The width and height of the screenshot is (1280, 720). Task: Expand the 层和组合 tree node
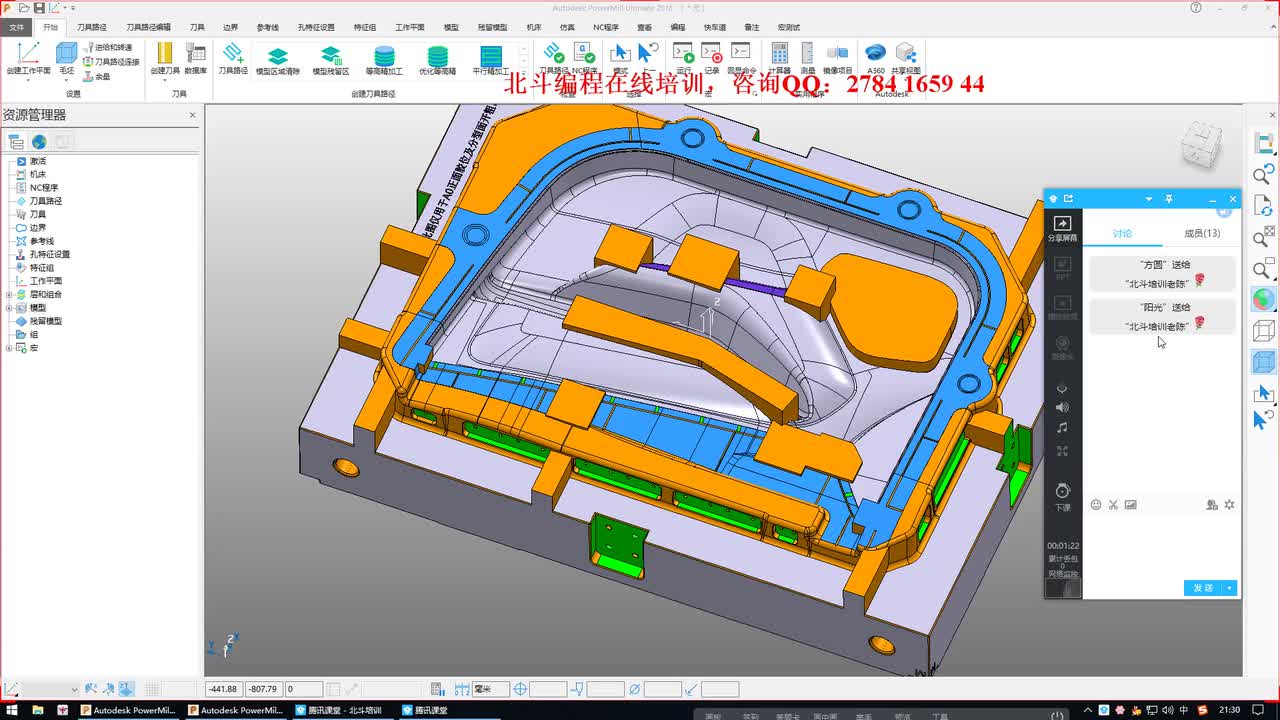9,294
